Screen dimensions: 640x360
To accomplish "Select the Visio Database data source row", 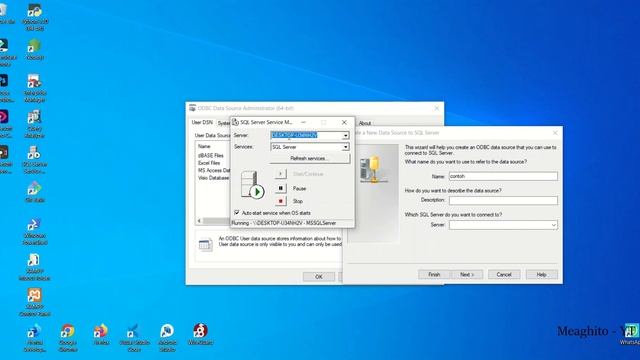I will click(213, 178).
